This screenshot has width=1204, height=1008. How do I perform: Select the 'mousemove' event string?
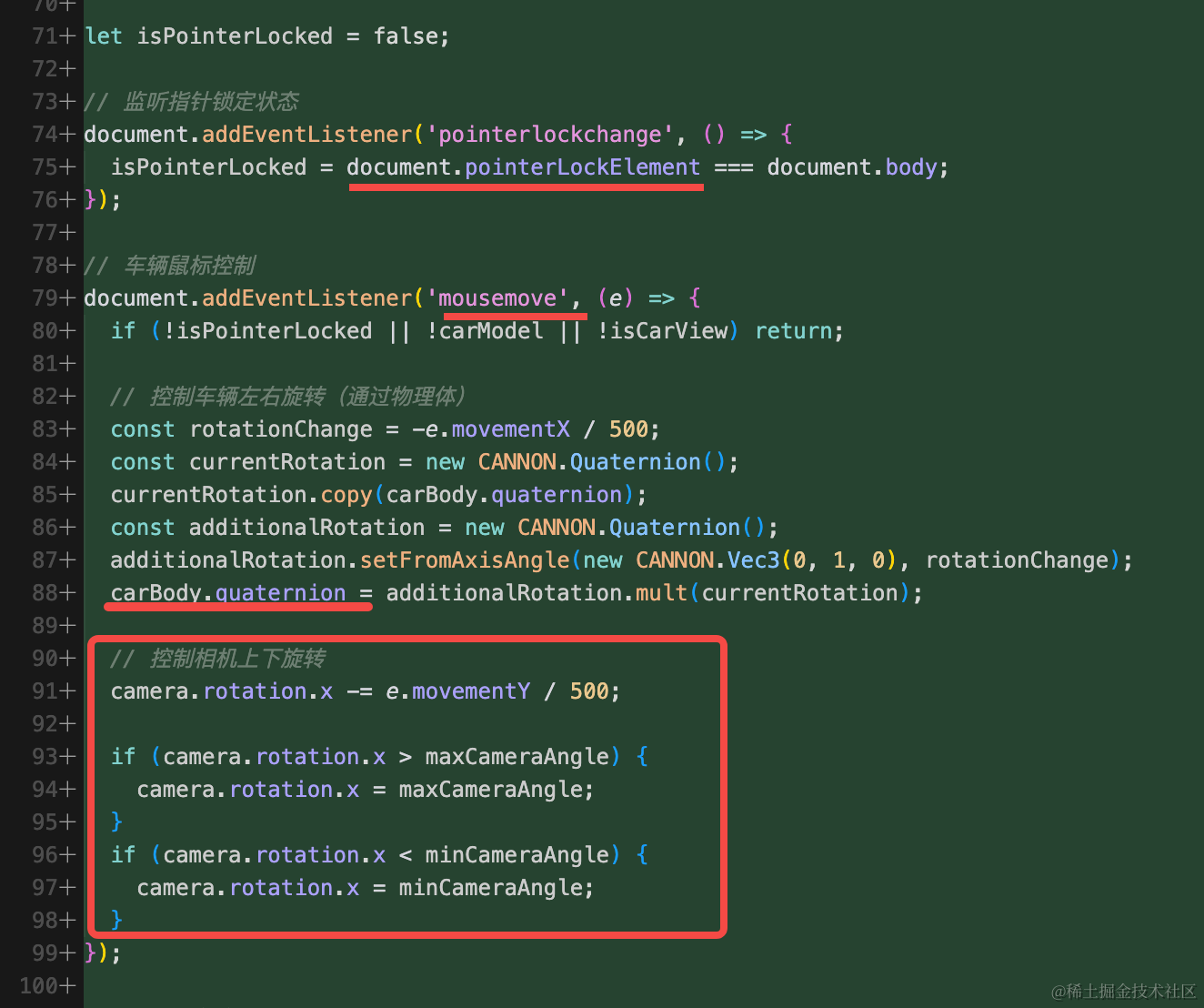(x=497, y=298)
